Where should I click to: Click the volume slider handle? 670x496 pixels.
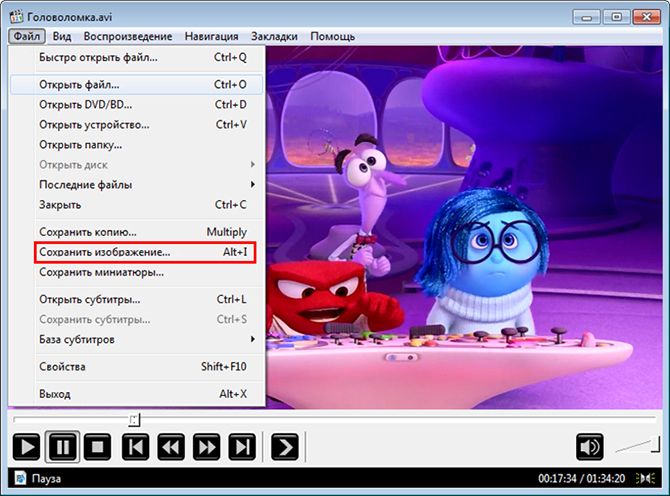point(655,444)
